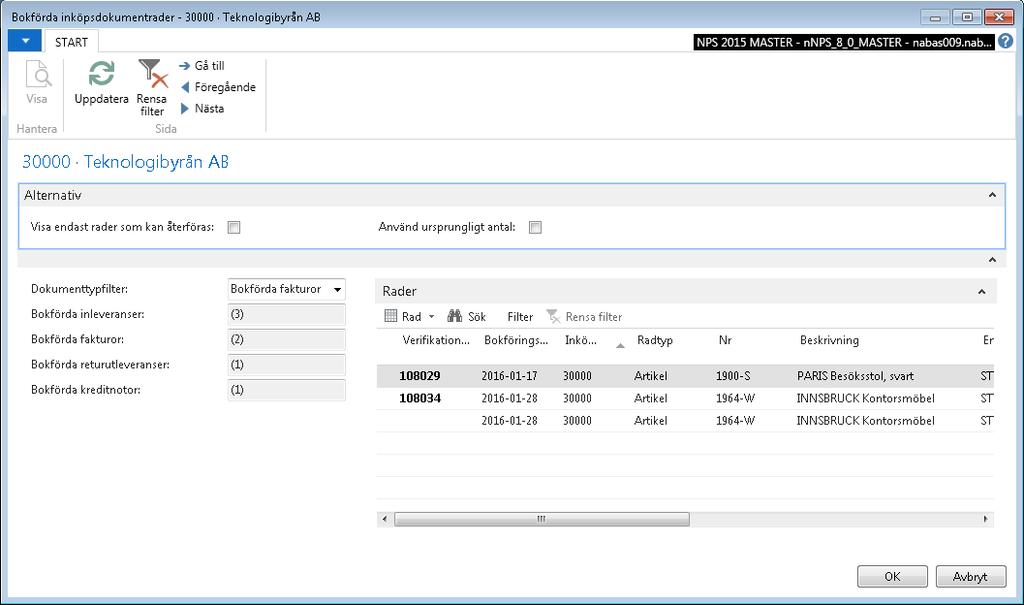Sort by Verifikation column header
The width and height of the screenshot is (1024, 605).
click(436, 340)
